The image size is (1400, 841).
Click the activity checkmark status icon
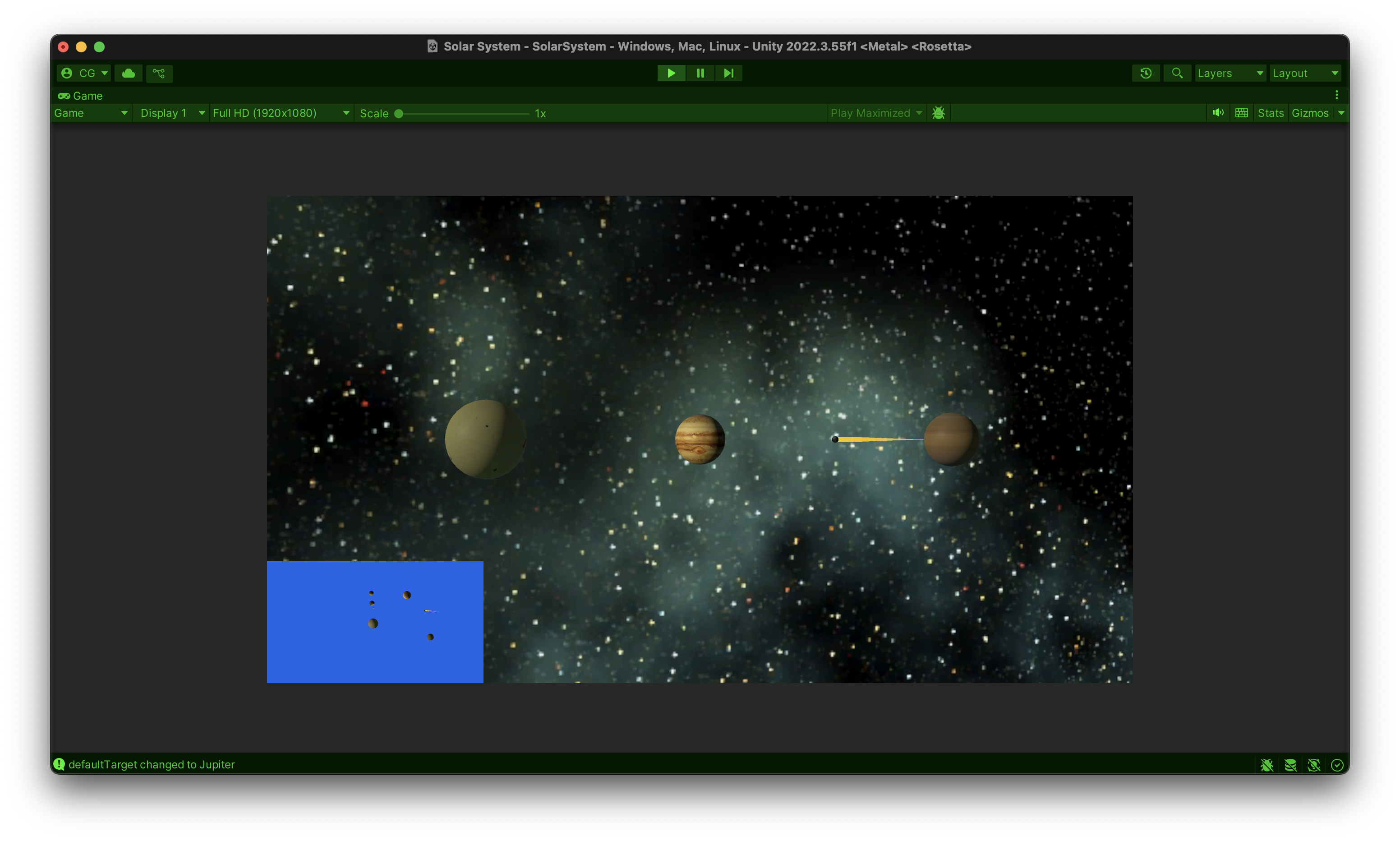(x=1337, y=765)
